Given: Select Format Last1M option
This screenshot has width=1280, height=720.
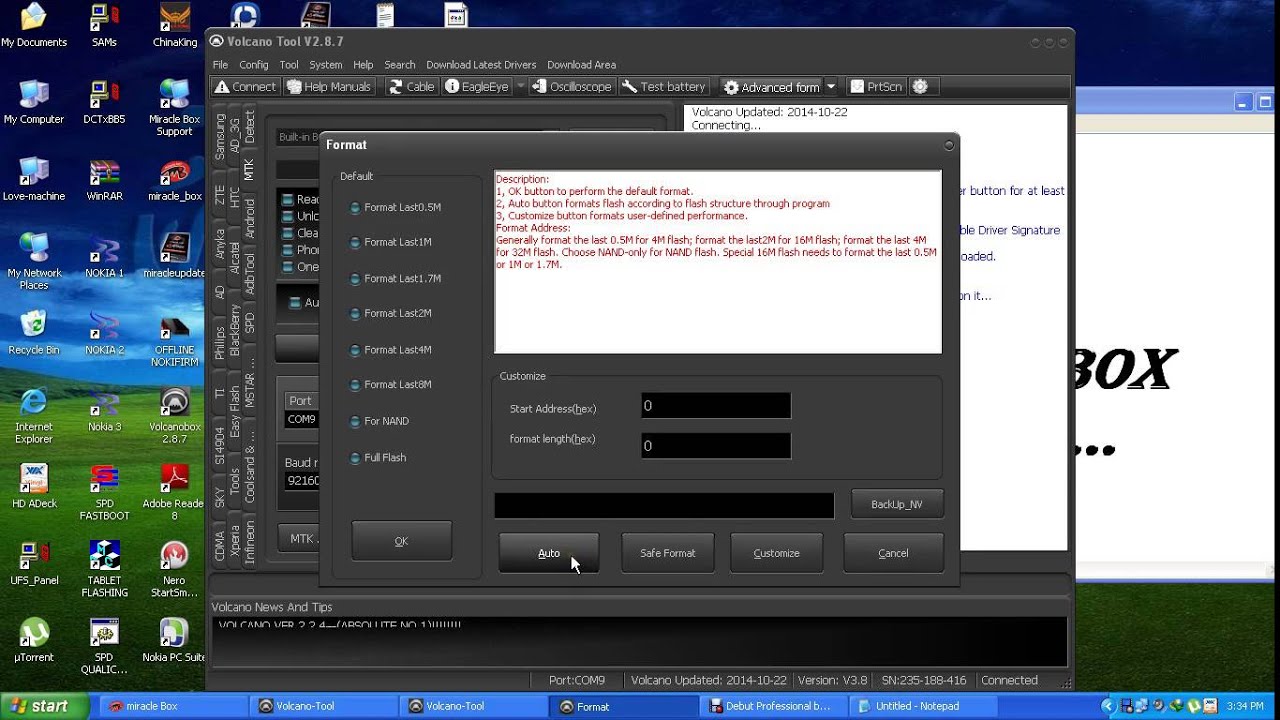Looking at the screenshot, I should click(391, 242).
